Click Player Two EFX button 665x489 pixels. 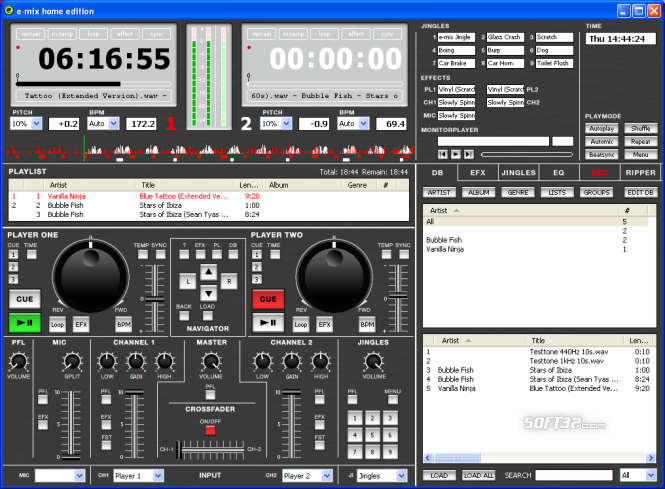click(x=324, y=325)
